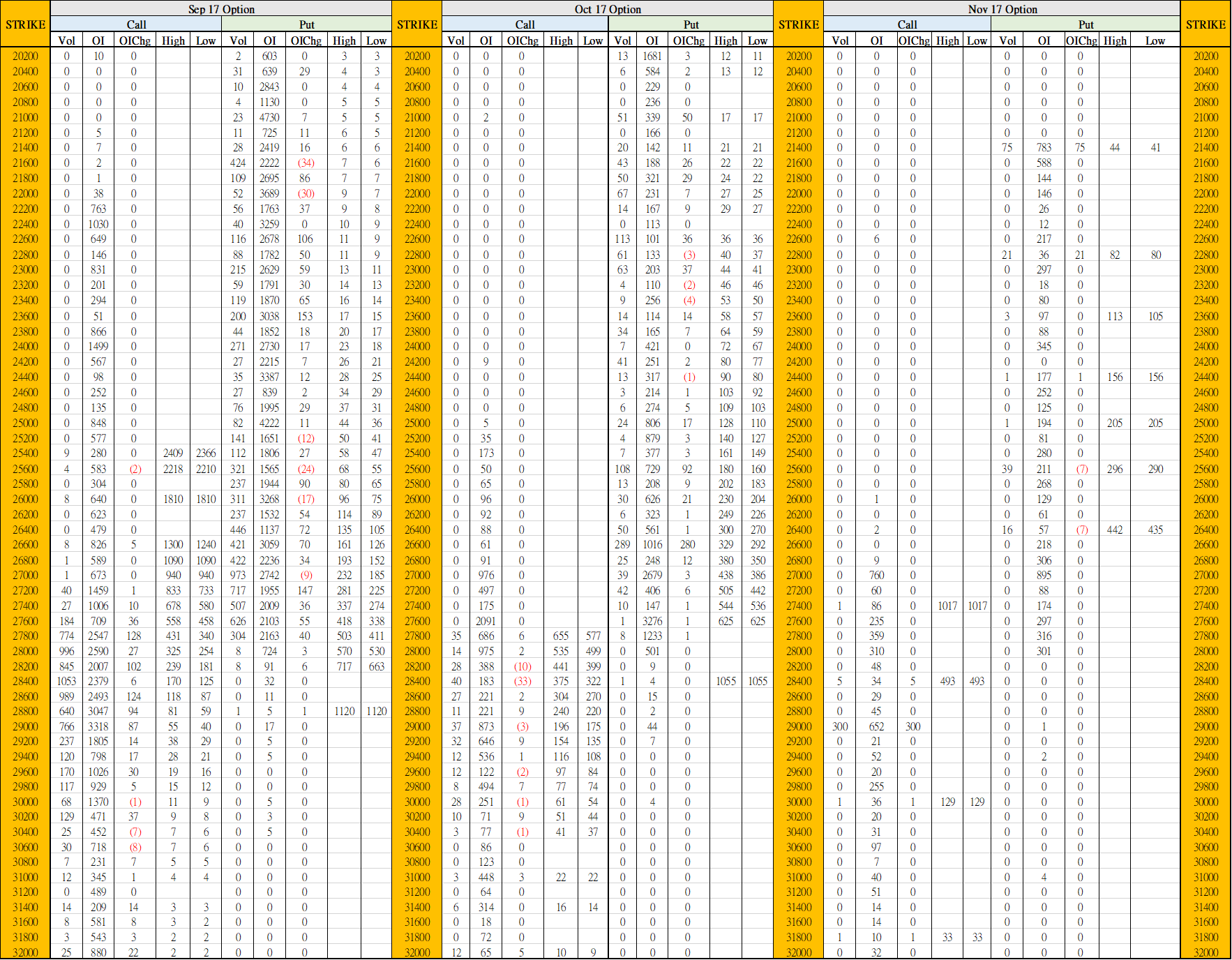Click the Oct 17 Option header cell
Screen dimensions: 1232x960
608,9
